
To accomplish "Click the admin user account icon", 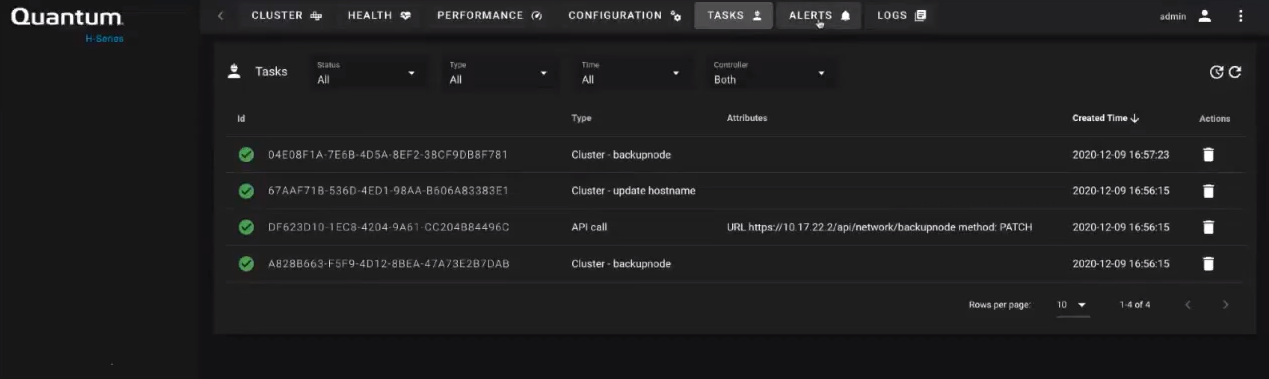I will [1205, 16].
